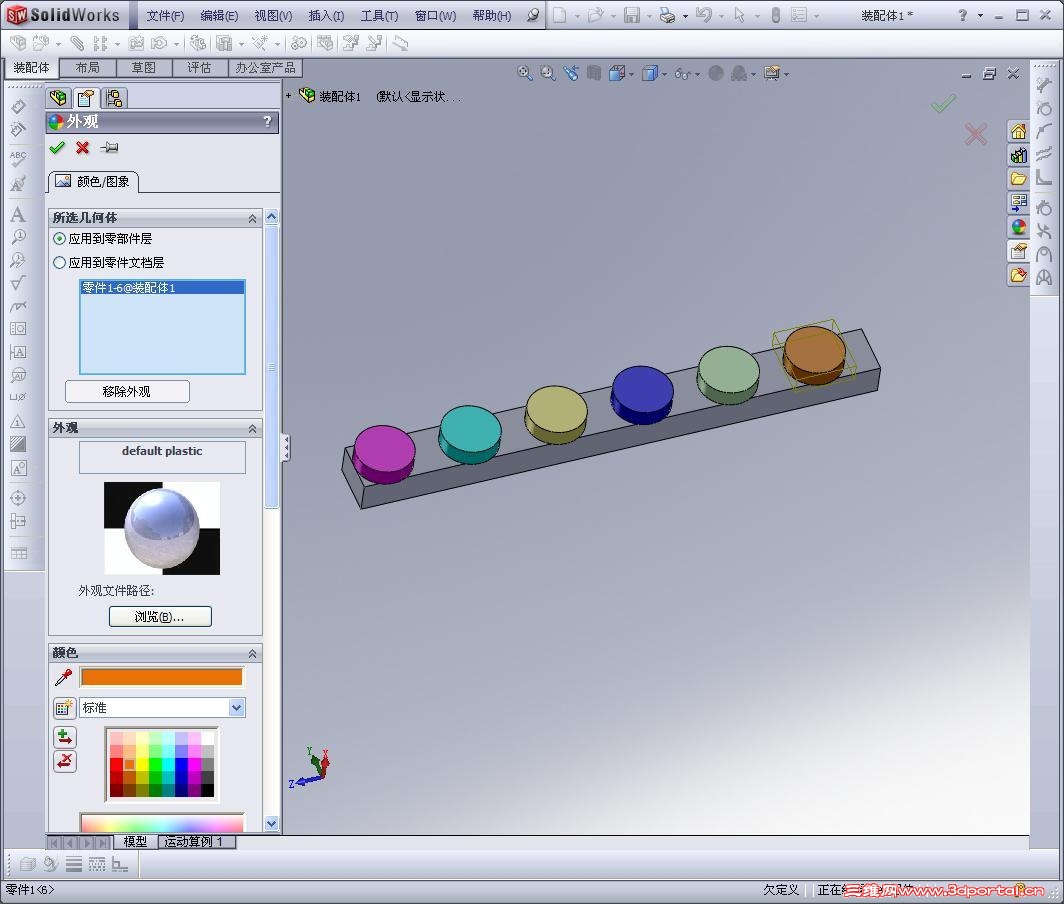This screenshot has height=904, width=1064.
Task: Switch to the ConfigurationManager tab icon
Action: tap(113, 97)
